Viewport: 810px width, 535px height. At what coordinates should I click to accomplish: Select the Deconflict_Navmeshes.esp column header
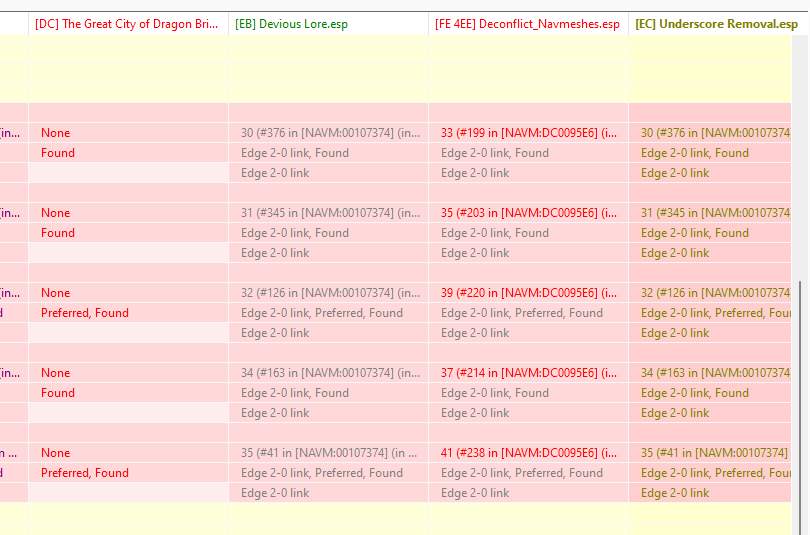[x=528, y=24]
